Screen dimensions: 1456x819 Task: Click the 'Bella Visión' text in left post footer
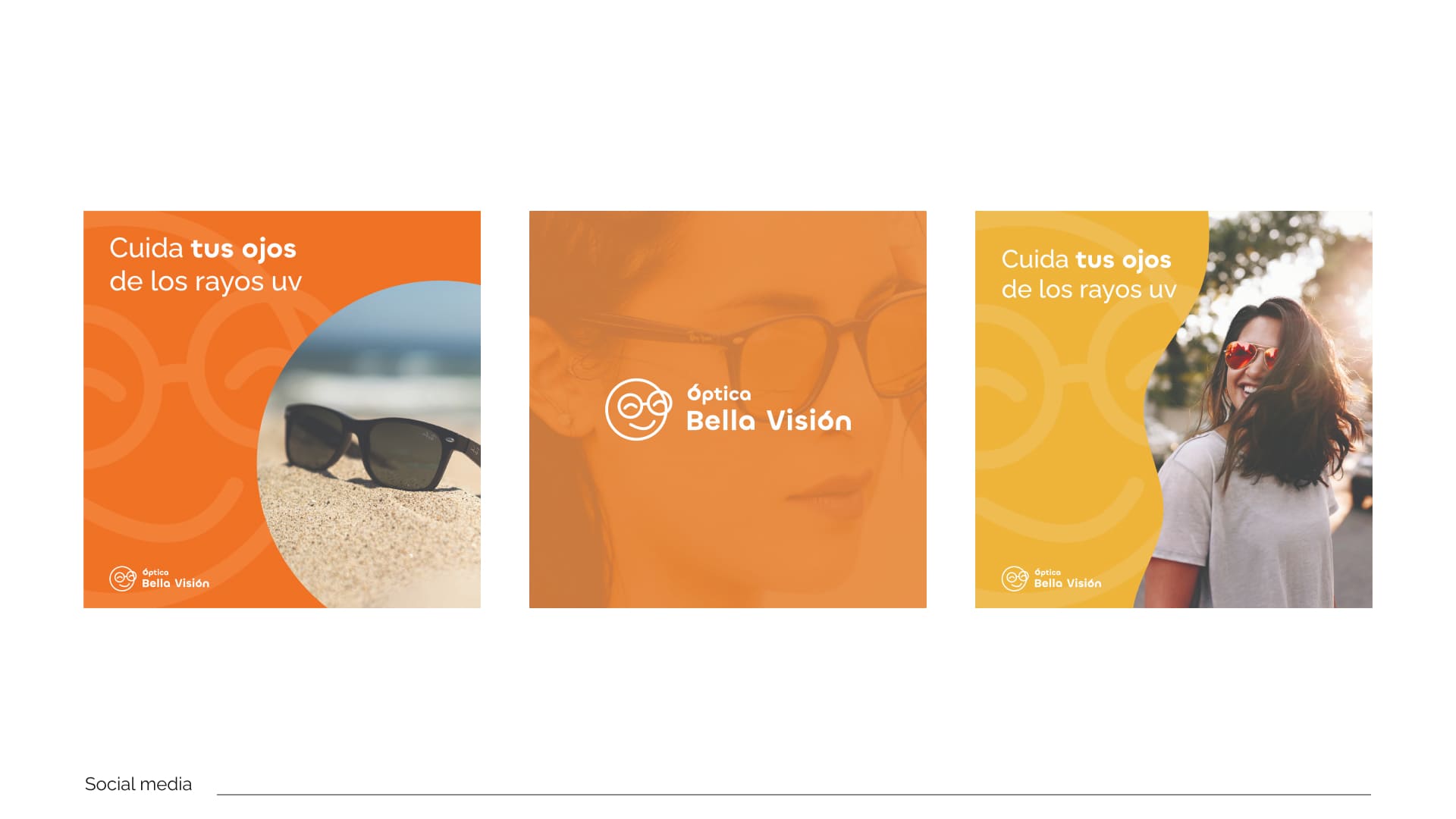[x=175, y=583]
